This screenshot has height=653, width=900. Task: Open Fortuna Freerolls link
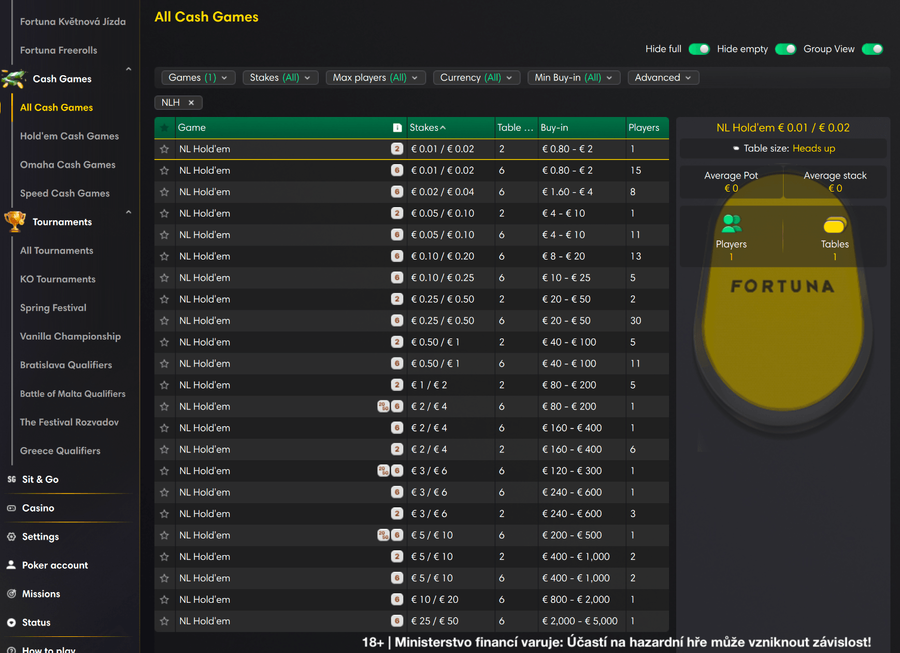point(59,50)
